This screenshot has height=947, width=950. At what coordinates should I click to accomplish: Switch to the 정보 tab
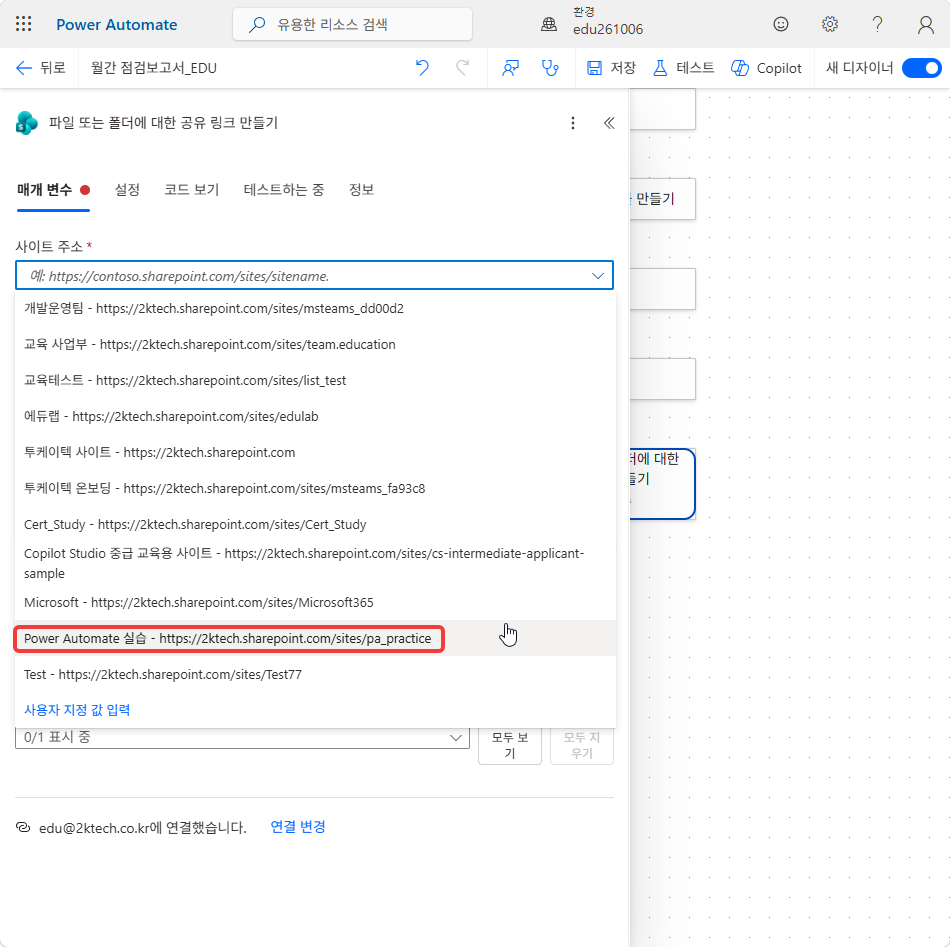361,190
